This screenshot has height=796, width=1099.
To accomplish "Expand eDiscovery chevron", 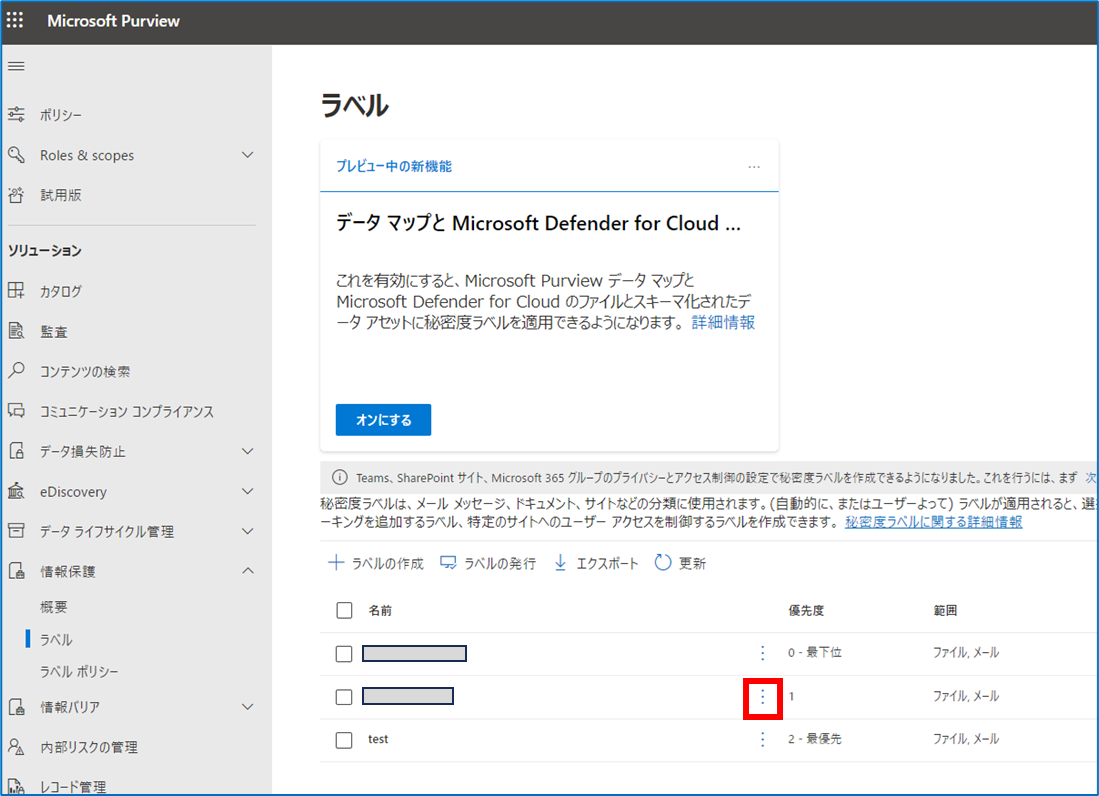I will pyautogui.click(x=247, y=490).
